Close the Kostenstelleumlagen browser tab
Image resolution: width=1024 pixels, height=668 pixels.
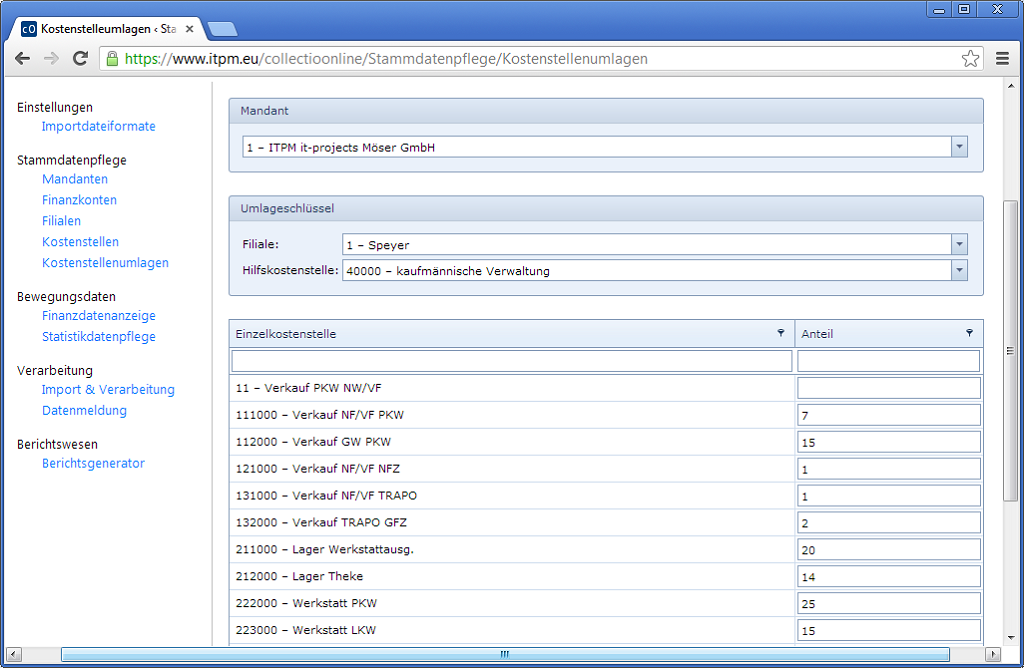point(189,29)
